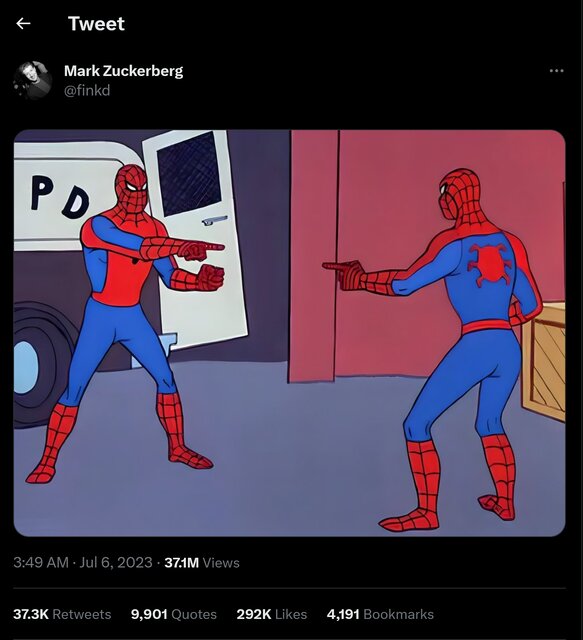The image size is (583, 640).
Task: Click the van's wheel in the image
Action: (39, 365)
